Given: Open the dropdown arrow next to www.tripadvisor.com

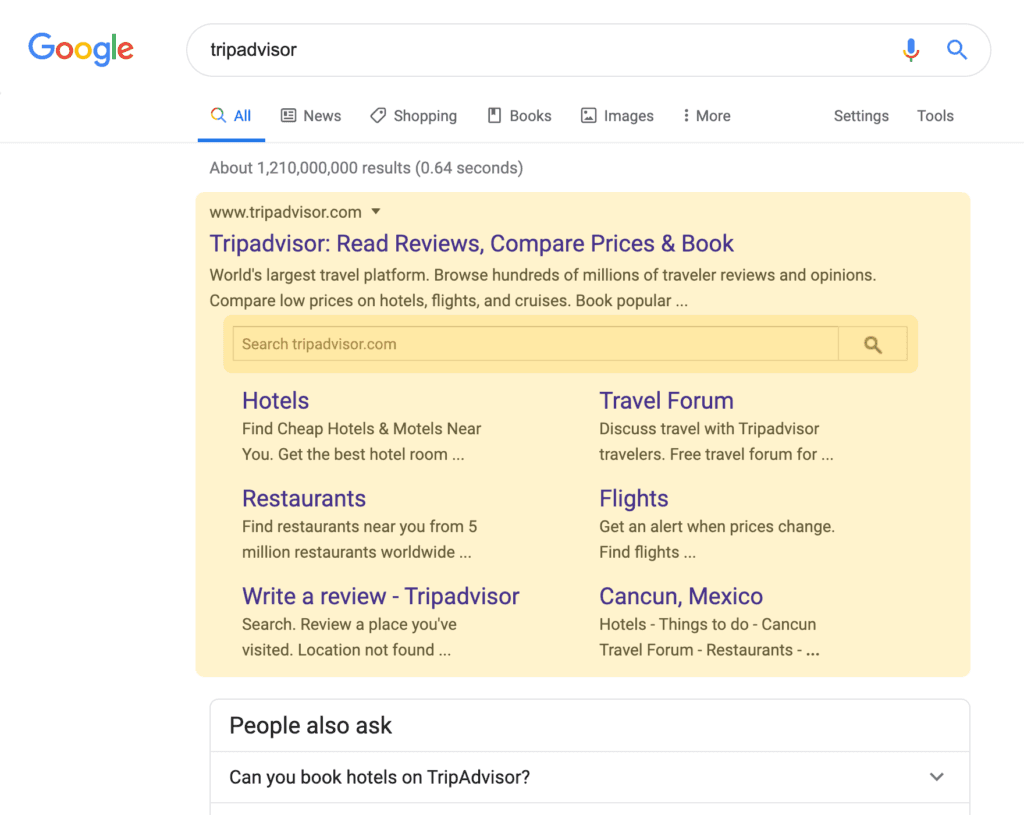Looking at the screenshot, I should [376, 212].
